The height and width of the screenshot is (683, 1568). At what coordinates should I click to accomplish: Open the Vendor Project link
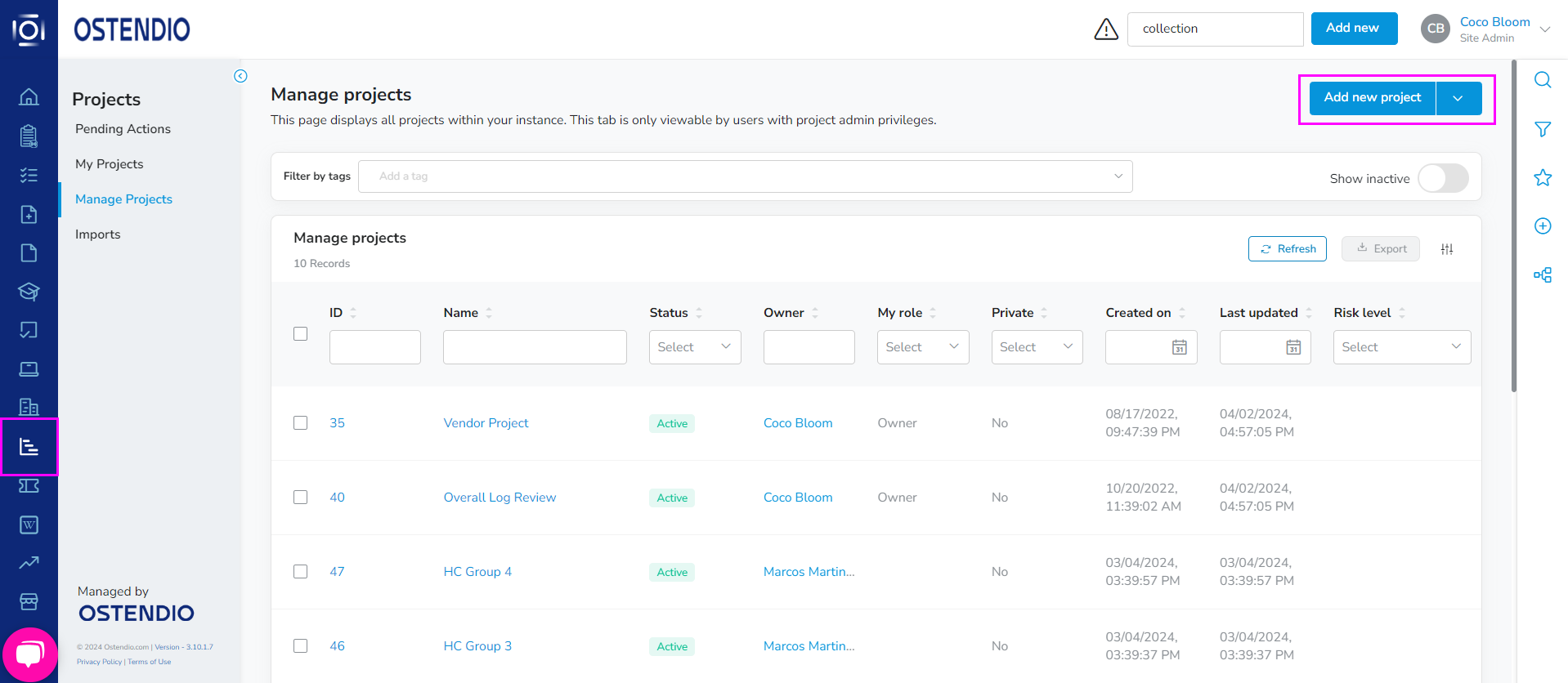pyautogui.click(x=486, y=423)
